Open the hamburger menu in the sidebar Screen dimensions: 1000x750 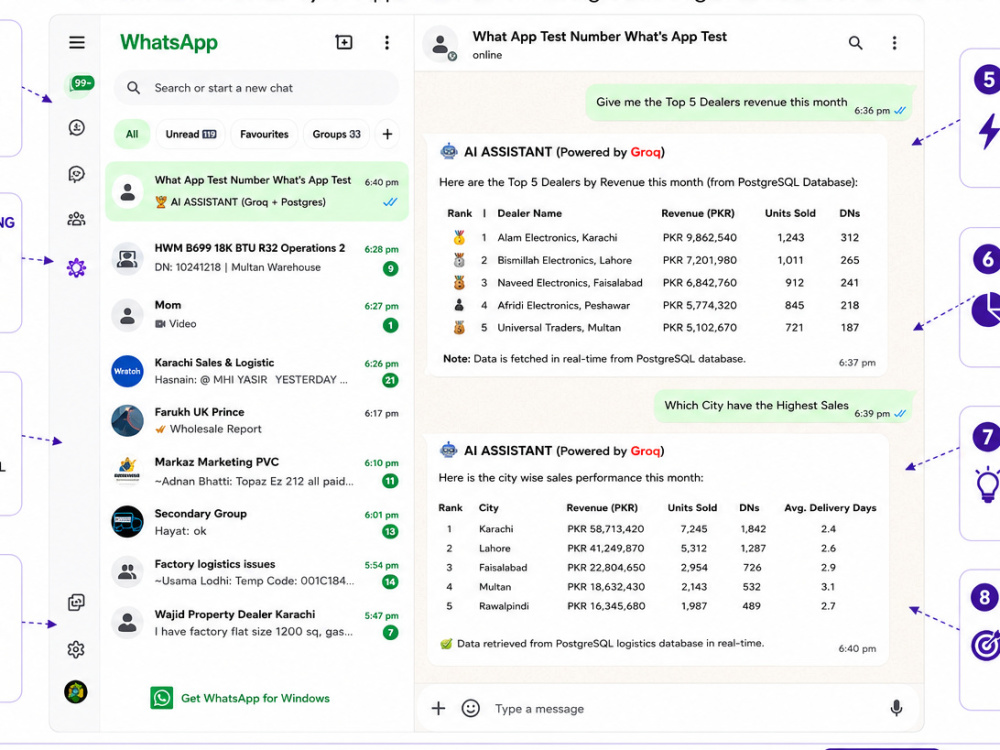click(x=77, y=43)
